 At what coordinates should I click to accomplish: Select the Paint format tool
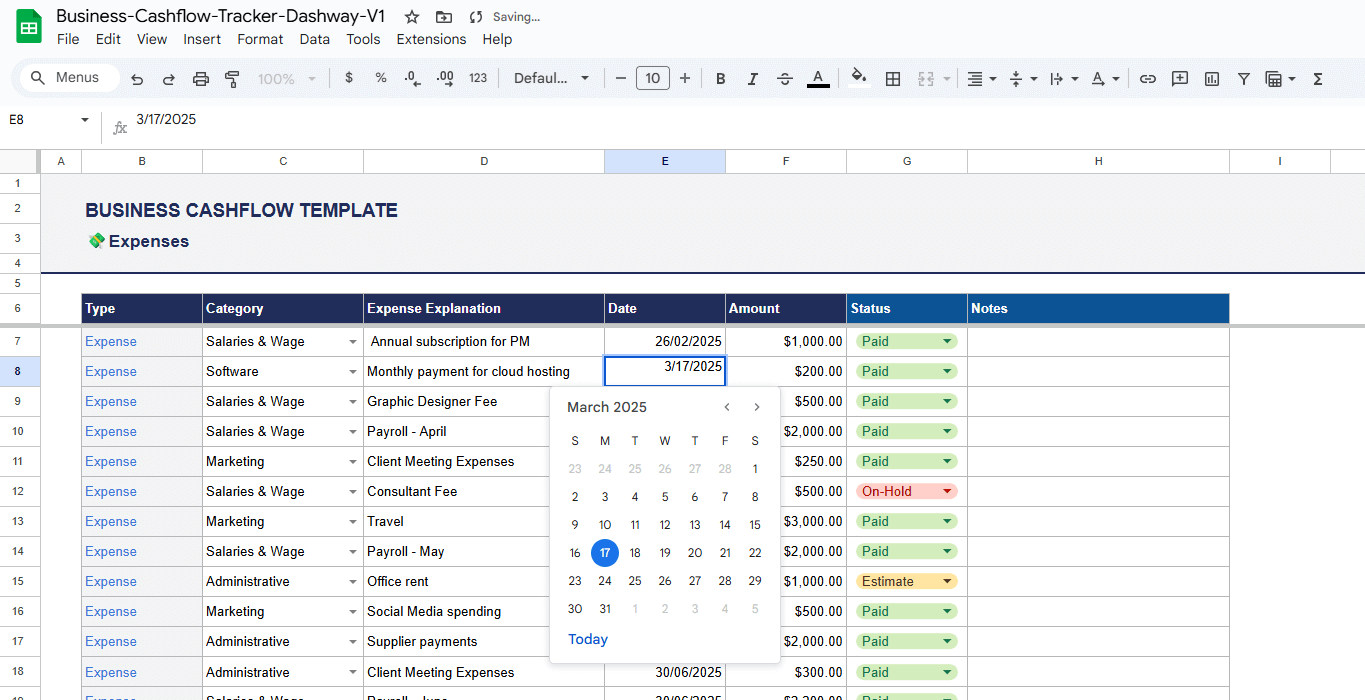point(232,78)
